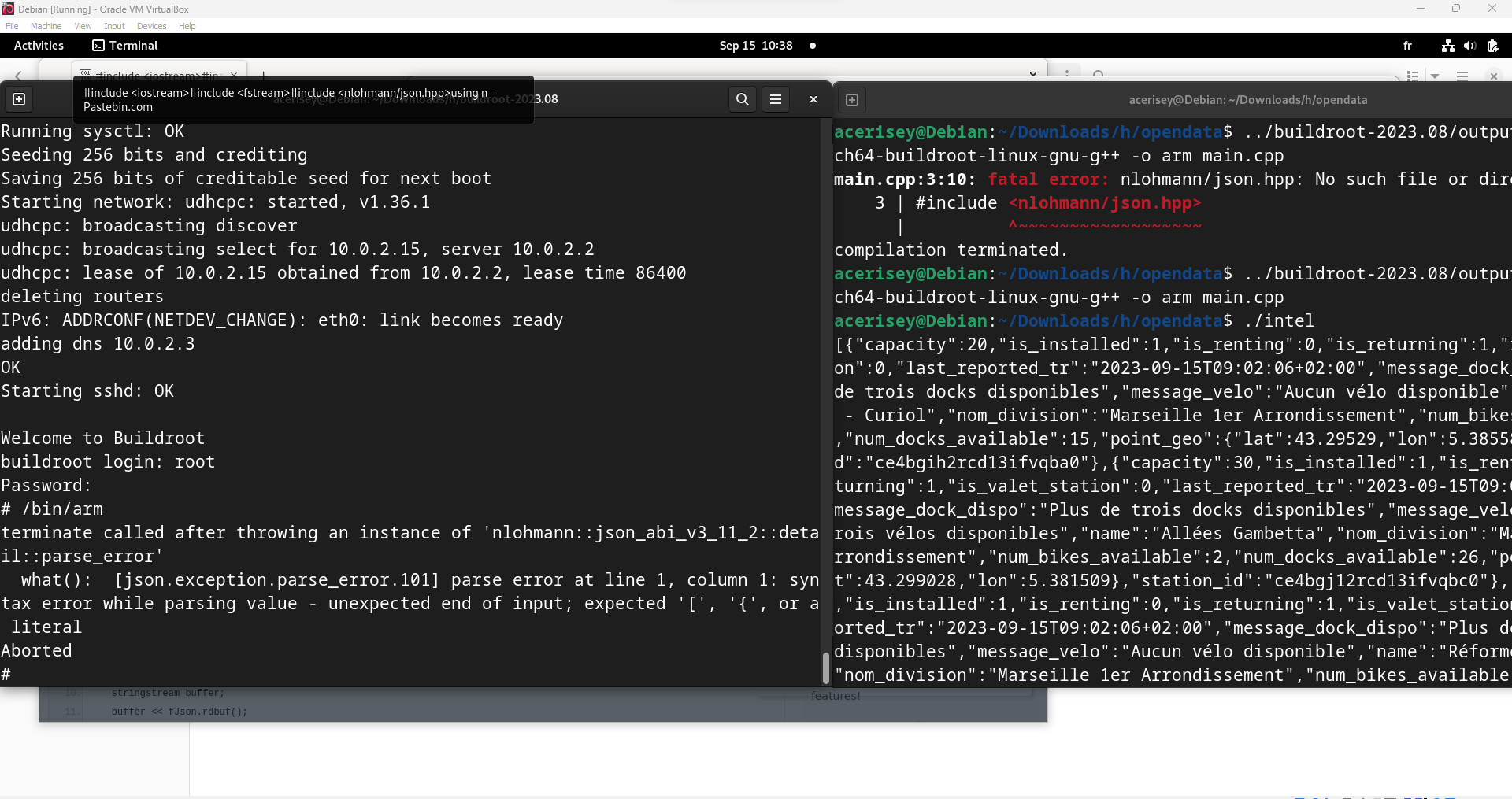Image resolution: width=1512 pixels, height=799 pixels.
Task: Click the battery icon in top bar
Action: click(x=1492, y=46)
